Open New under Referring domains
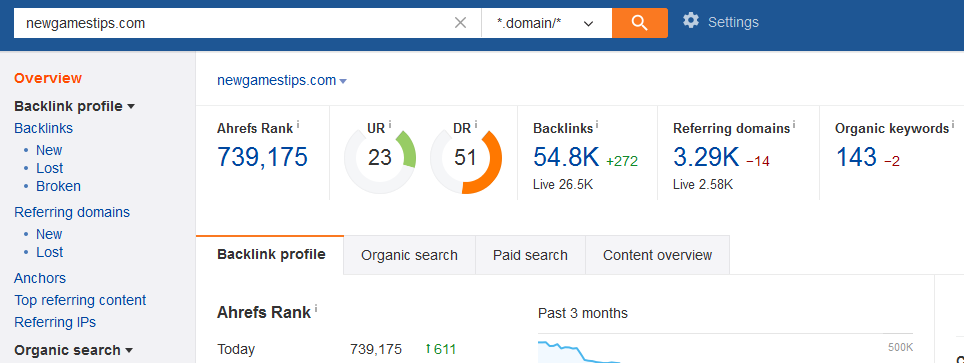The height and width of the screenshot is (363, 964). [x=49, y=234]
